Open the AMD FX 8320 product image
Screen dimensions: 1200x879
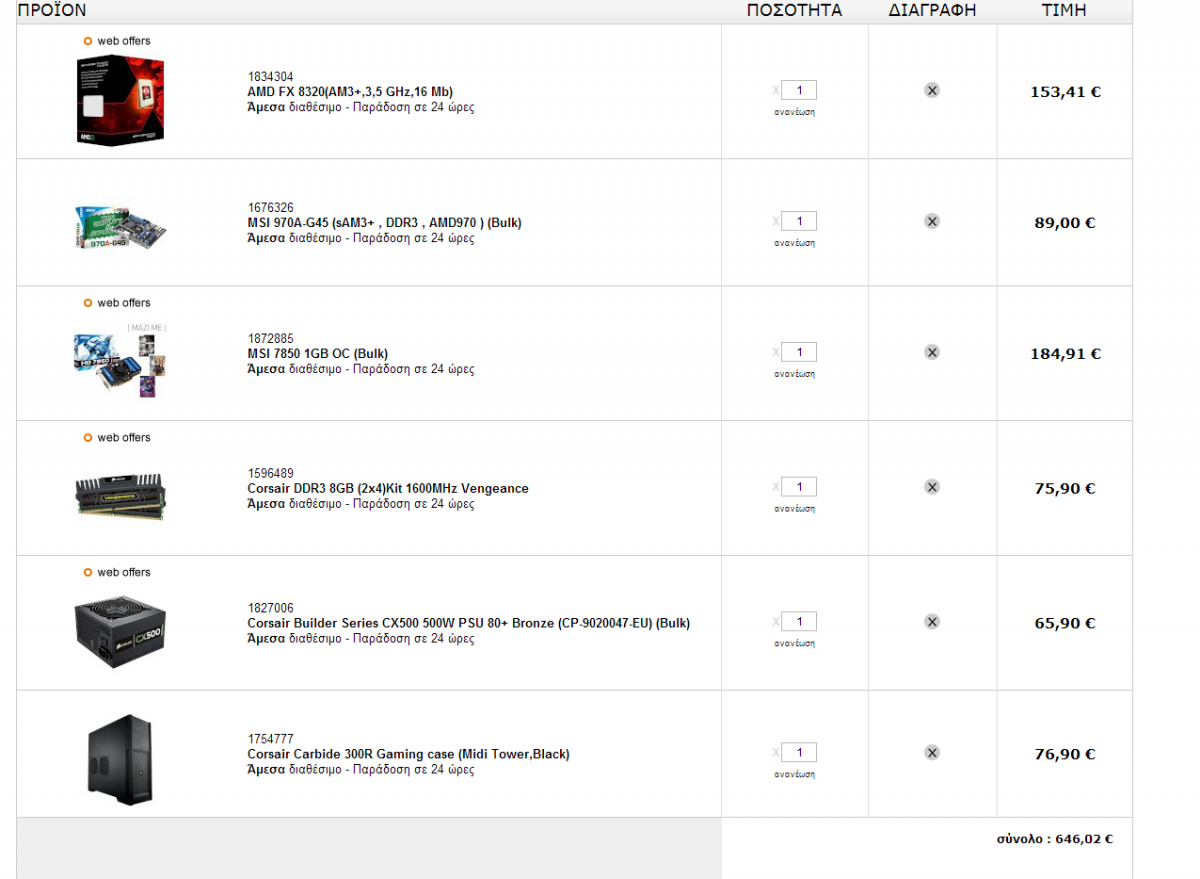[x=120, y=100]
